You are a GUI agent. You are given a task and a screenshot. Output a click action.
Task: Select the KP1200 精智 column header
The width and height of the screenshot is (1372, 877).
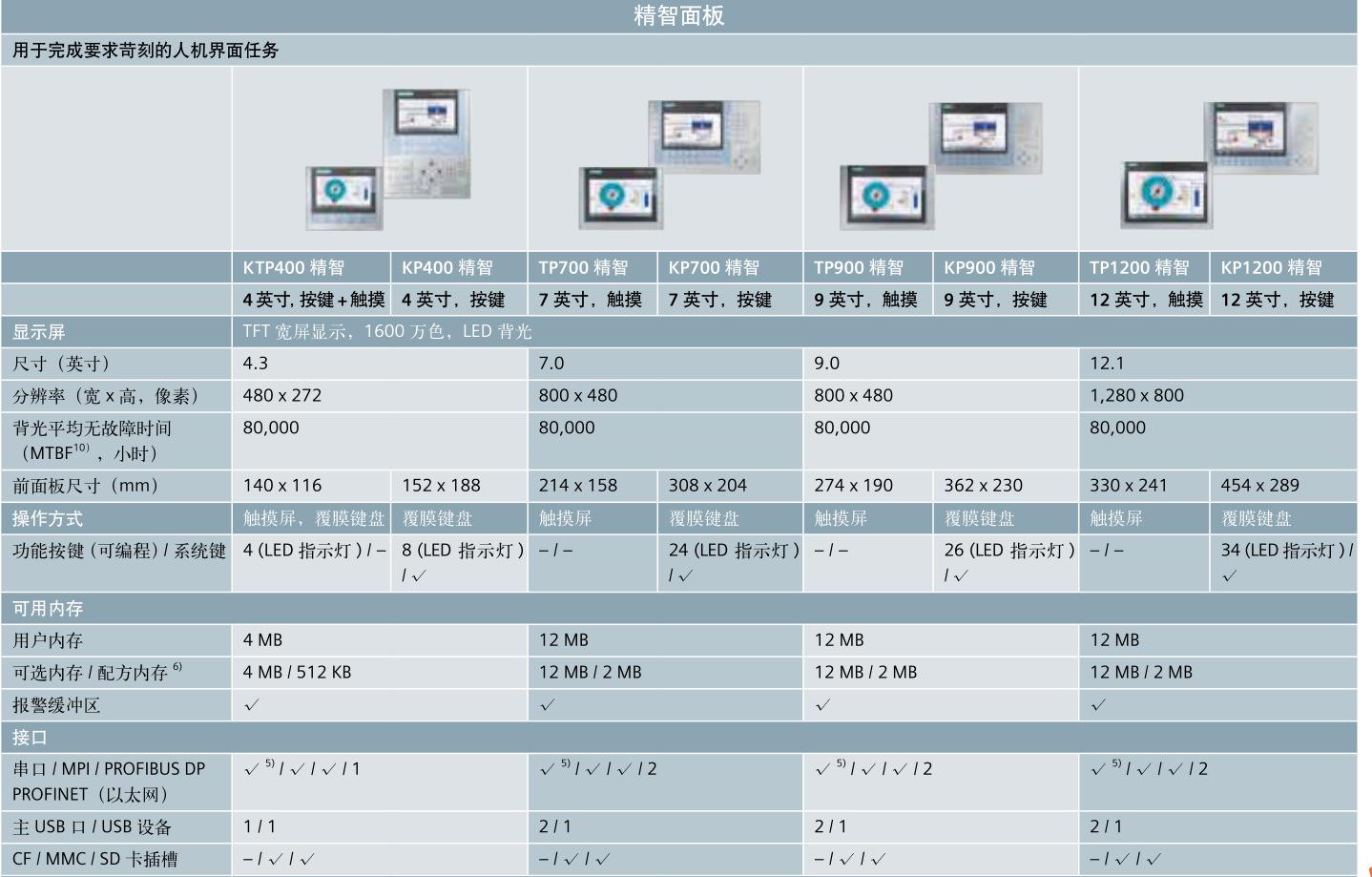coord(1272,268)
